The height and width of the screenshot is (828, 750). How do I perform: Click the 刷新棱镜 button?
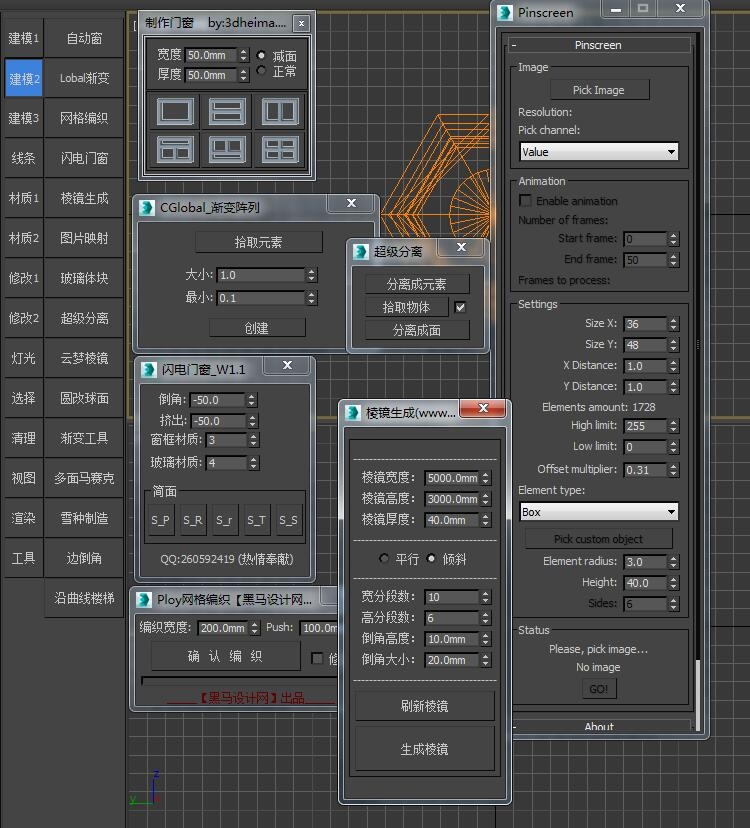[x=425, y=706]
